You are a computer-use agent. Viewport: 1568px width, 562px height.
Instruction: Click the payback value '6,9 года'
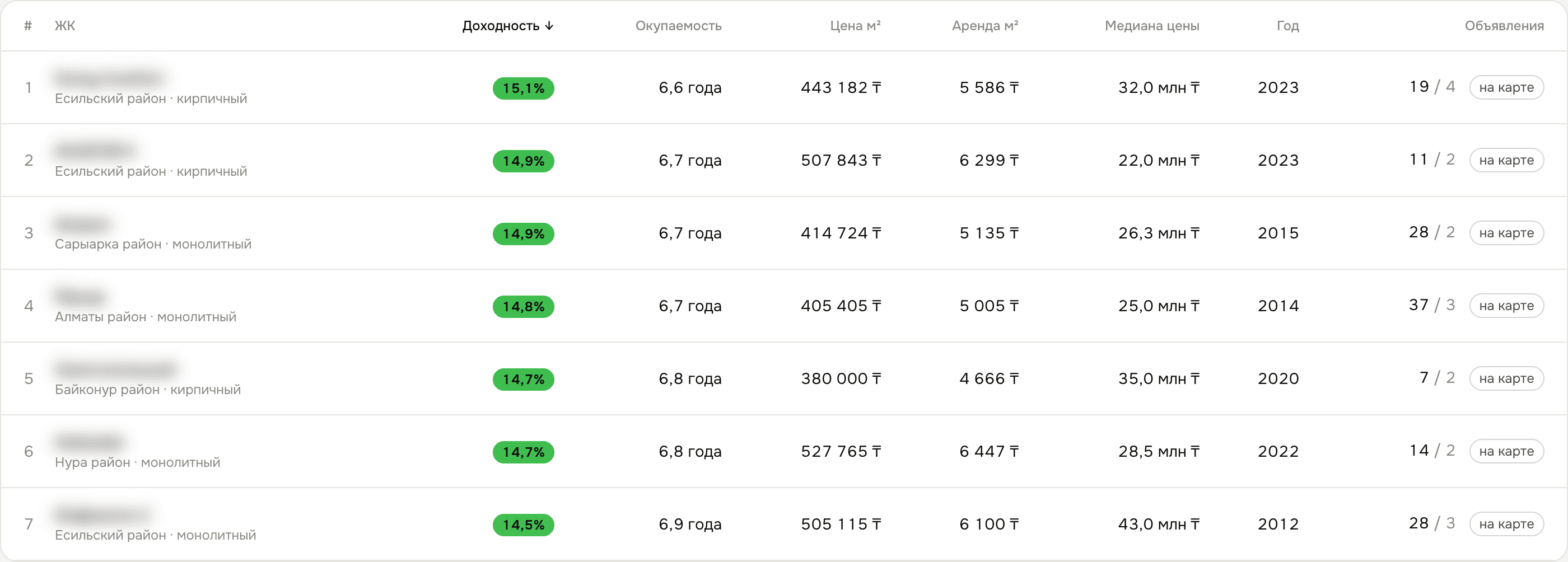point(690,525)
